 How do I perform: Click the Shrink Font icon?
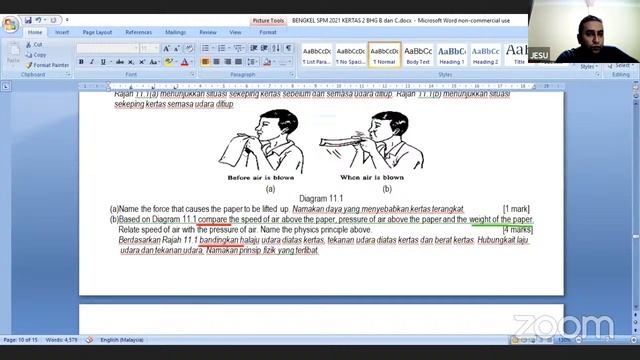[x=177, y=49]
